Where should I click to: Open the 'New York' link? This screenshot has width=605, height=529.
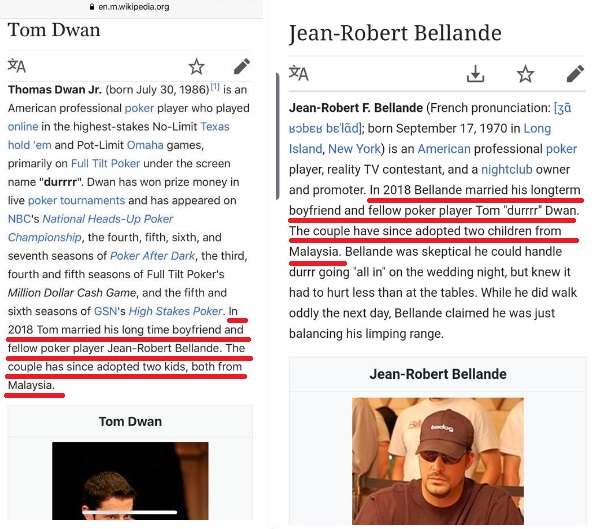click(x=354, y=149)
